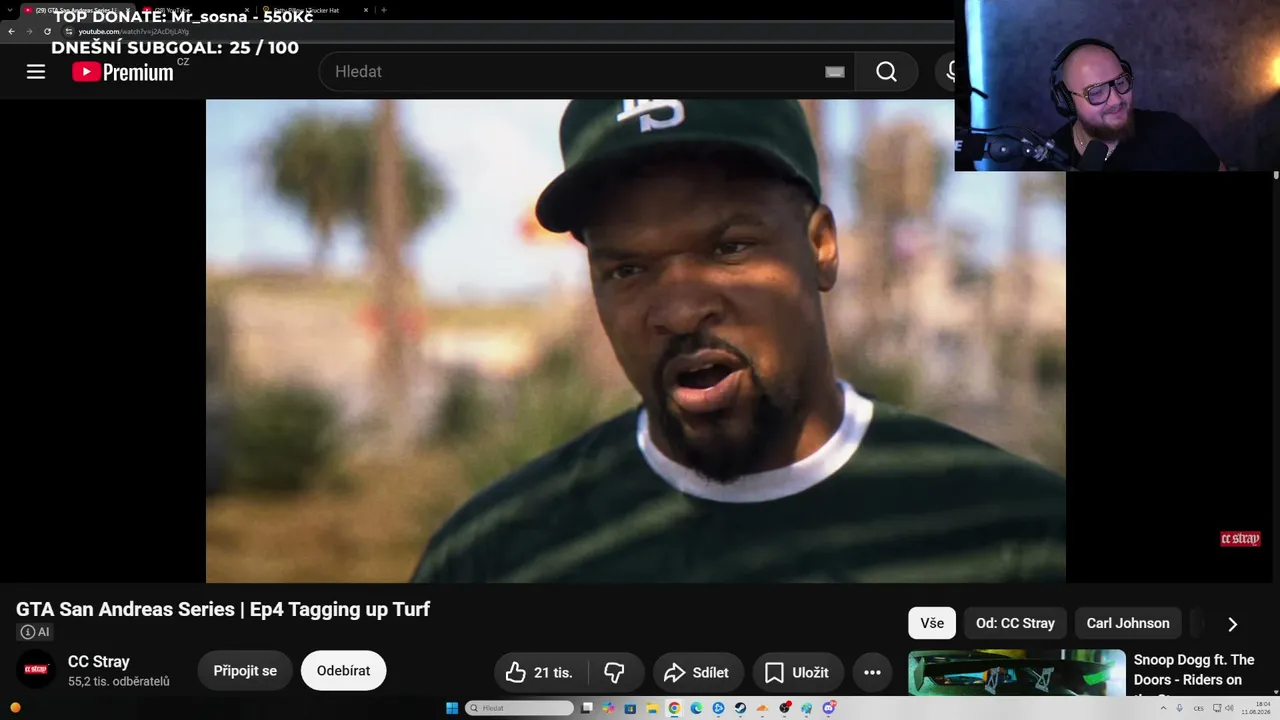1280x720 pixels.
Task: Open Discord from the taskbar
Action: click(x=828, y=708)
